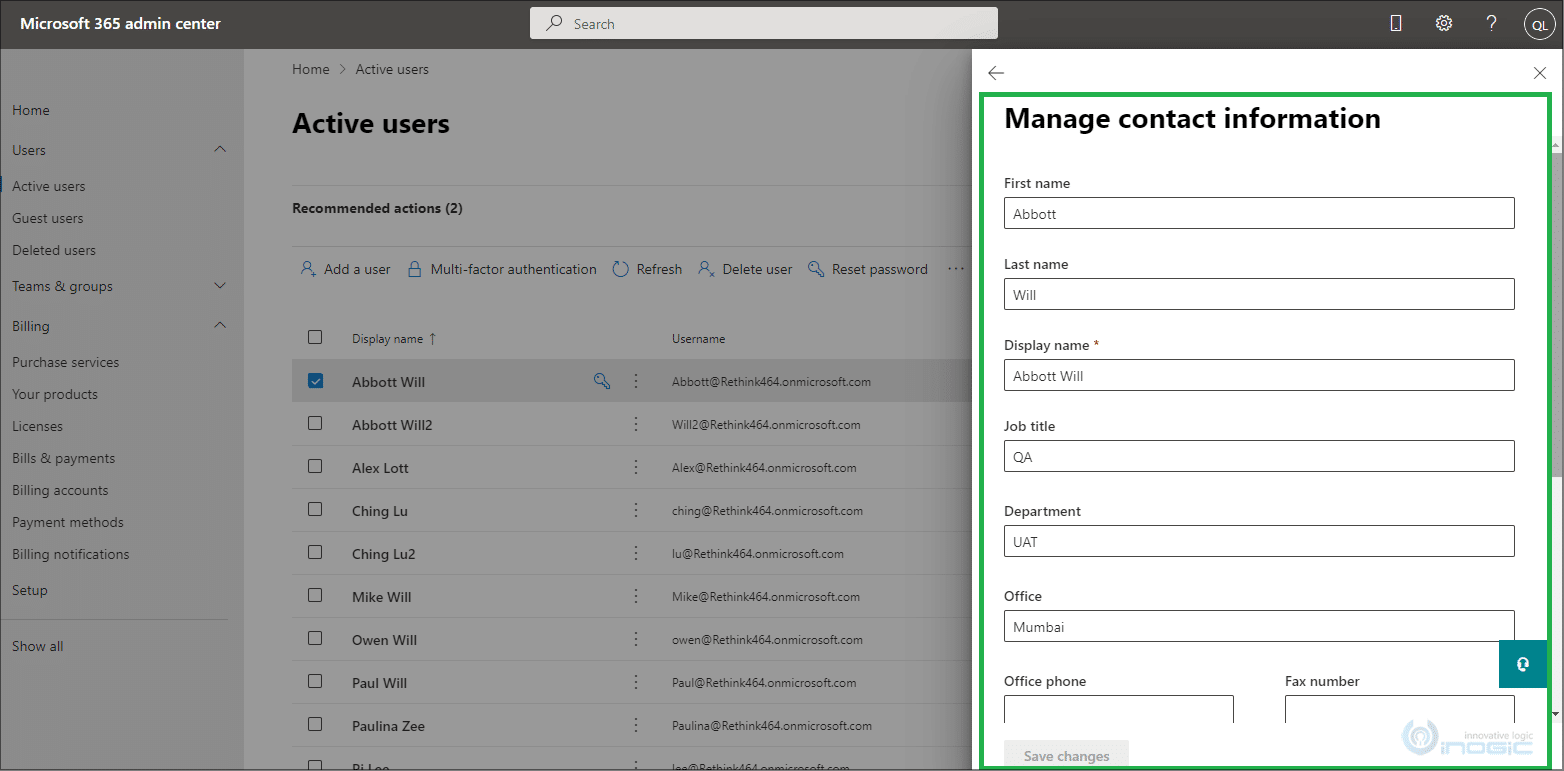The height and width of the screenshot is (771, 1564).
Task: Check the Owen Will row checkbox
Action: click(x=315, y=638)
